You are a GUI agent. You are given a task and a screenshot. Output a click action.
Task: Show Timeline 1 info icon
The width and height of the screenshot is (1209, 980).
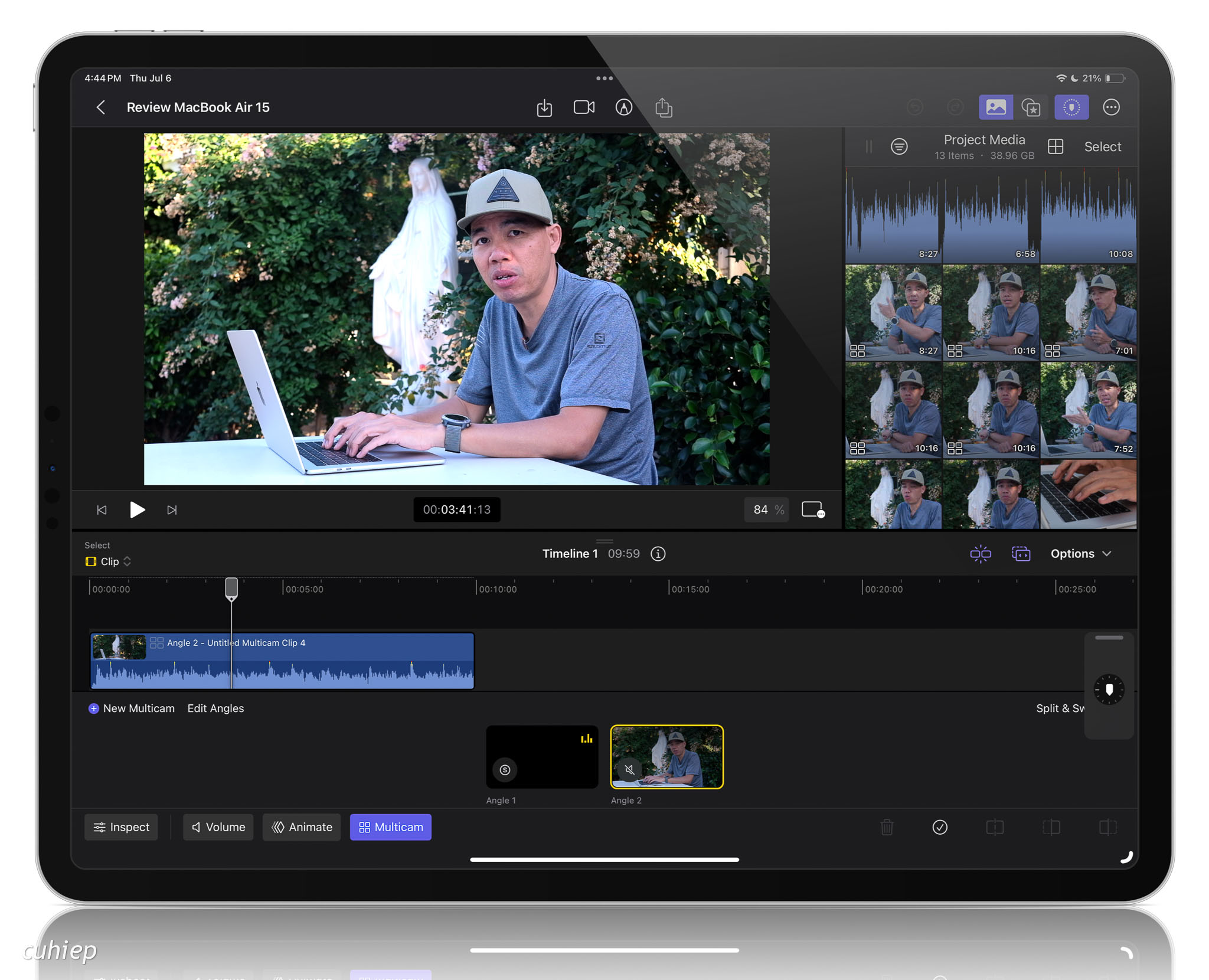[658, 554]
